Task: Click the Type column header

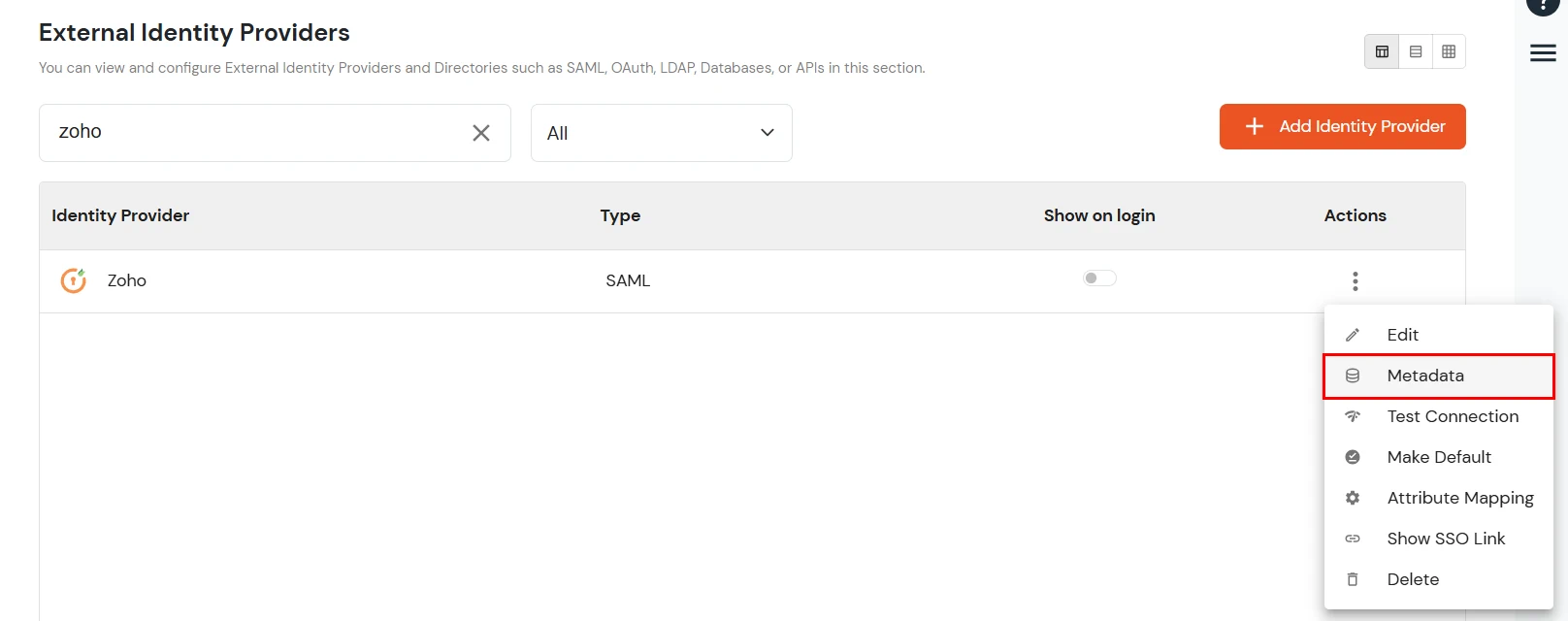Action: coord(620,215)
